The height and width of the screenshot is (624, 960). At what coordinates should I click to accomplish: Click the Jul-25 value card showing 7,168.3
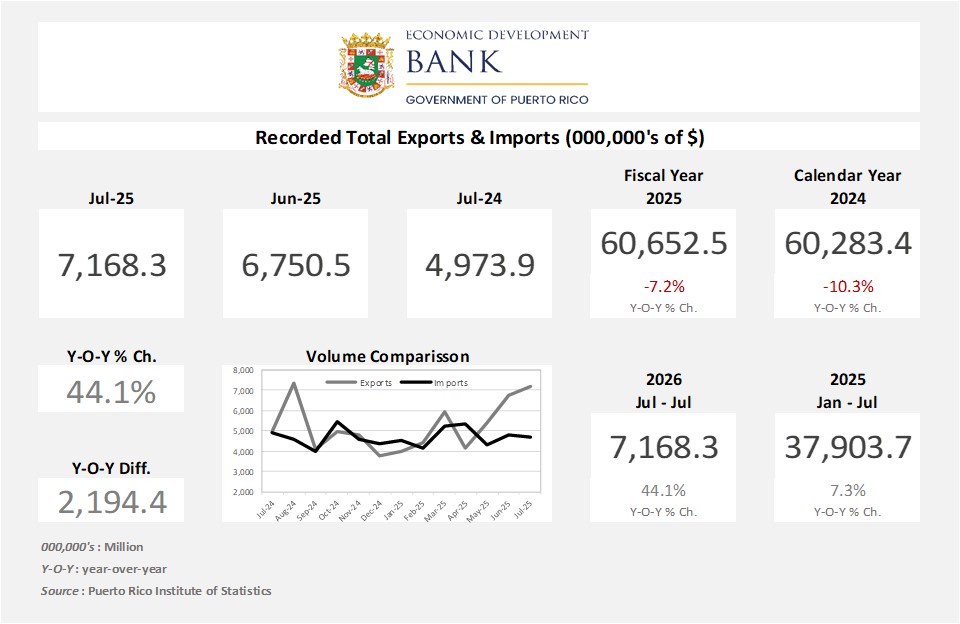[112, 265]
